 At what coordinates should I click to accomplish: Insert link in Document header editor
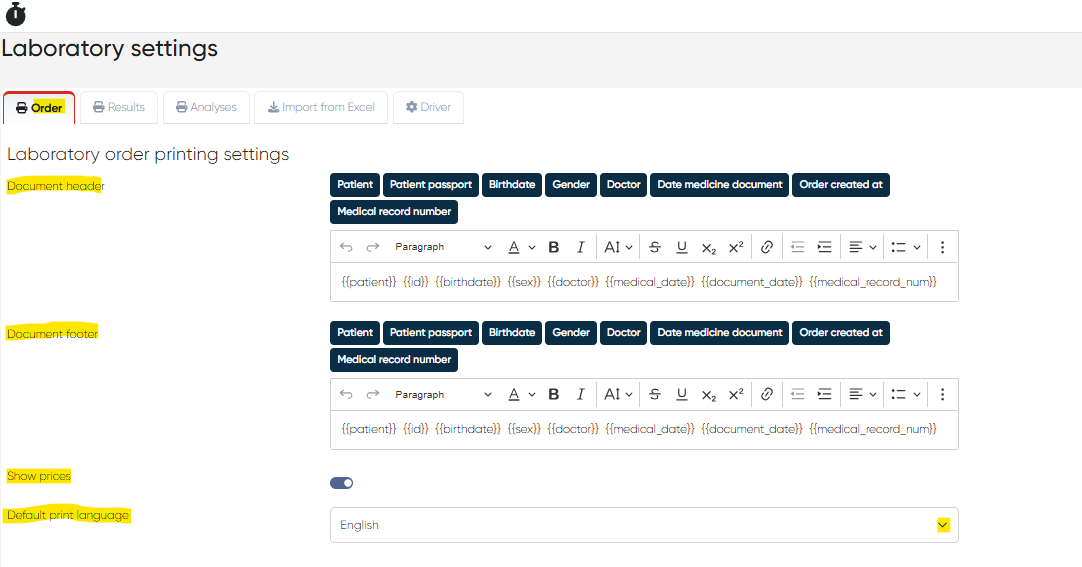coord(767,247)
